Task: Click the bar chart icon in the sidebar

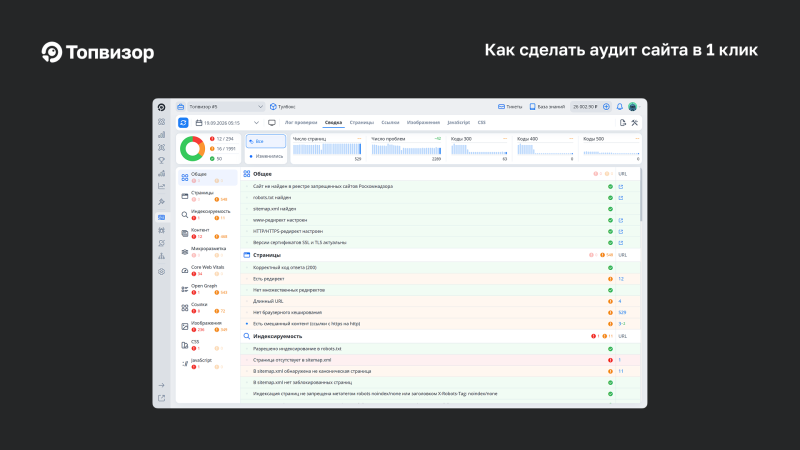Action: tap(161, 135)
